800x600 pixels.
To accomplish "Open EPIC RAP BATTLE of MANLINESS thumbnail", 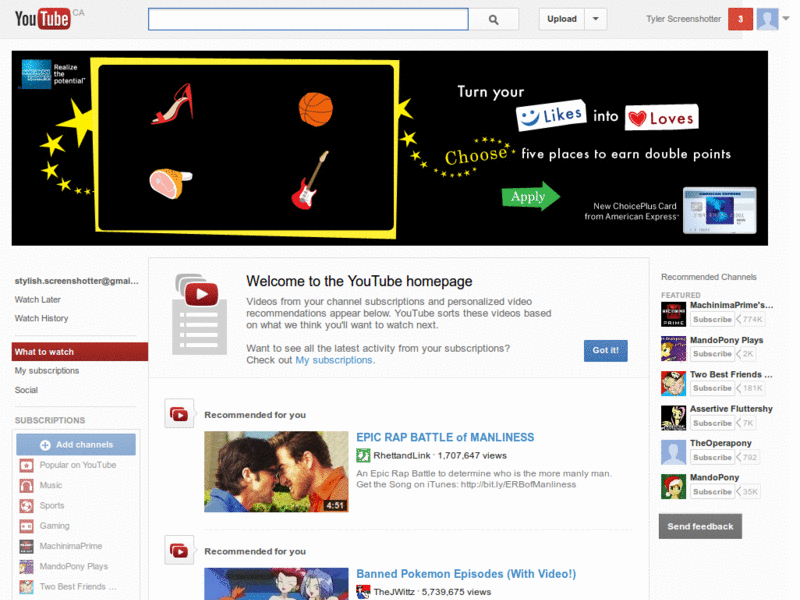I will coord(276,471).
